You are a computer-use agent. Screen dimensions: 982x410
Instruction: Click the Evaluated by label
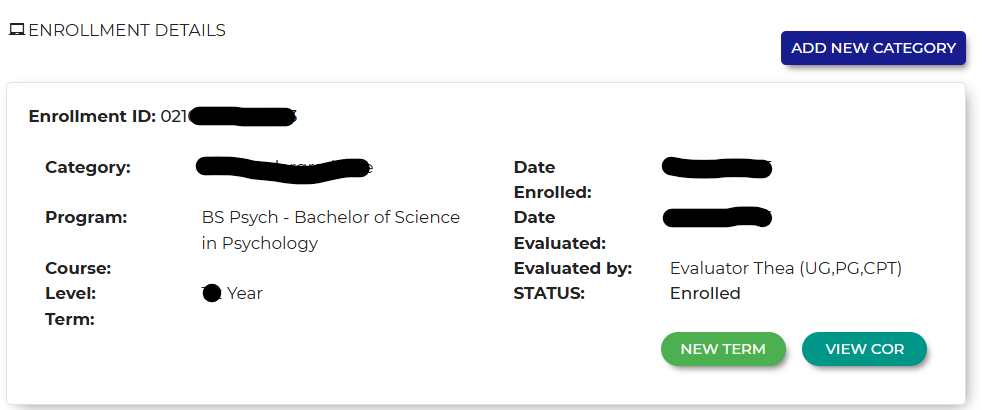coord(573,268)
